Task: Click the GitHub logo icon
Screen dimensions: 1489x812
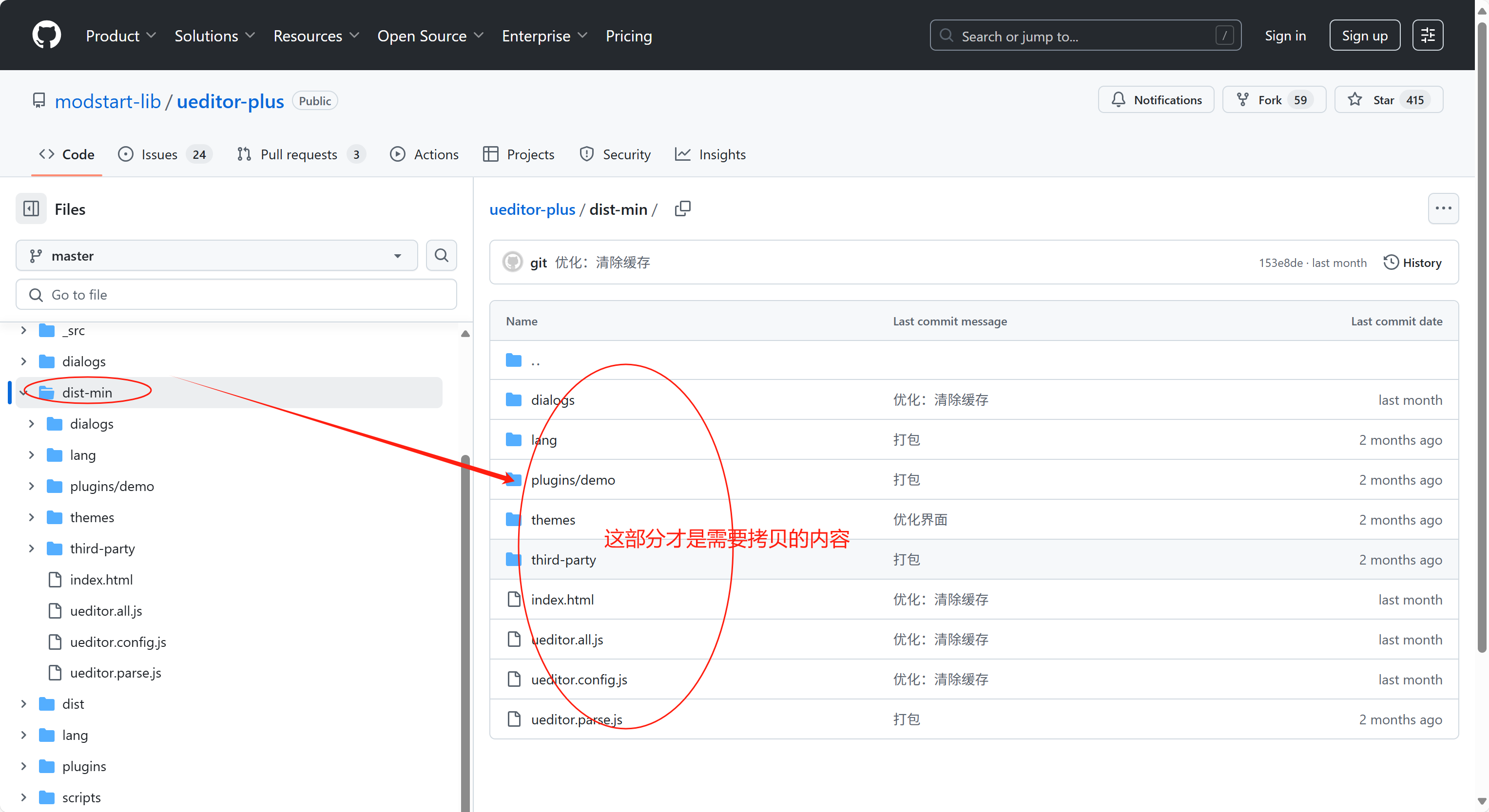Action: (x=46, y=35)
